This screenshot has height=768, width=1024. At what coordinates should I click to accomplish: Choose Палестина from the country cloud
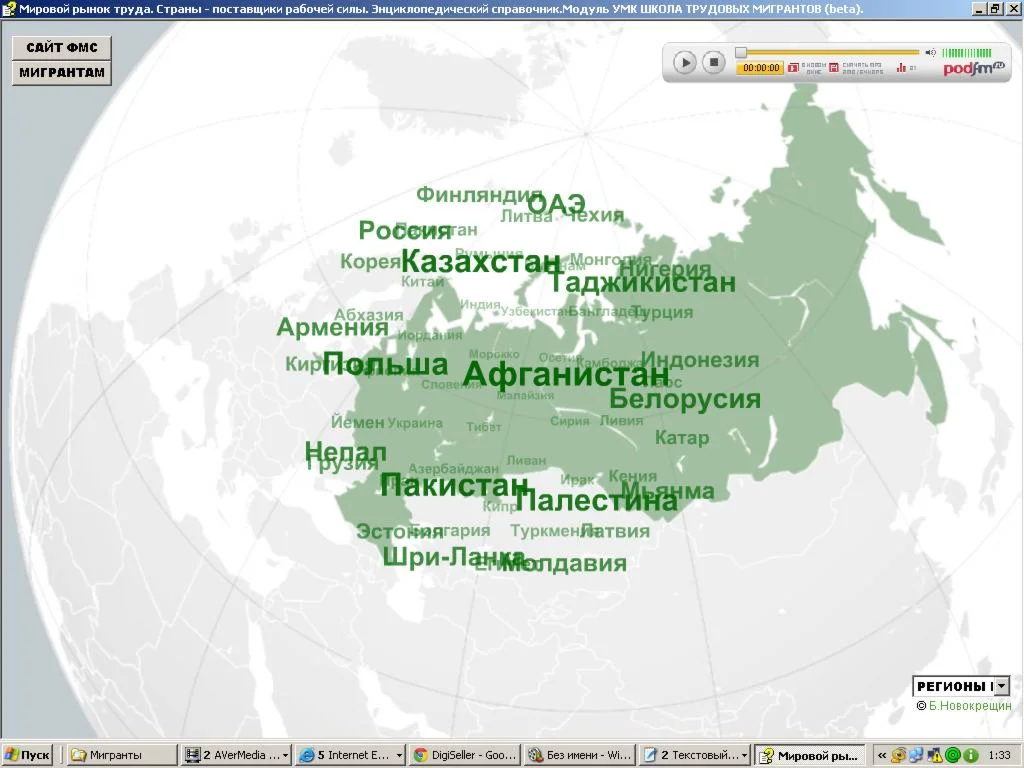coord(597,500)
